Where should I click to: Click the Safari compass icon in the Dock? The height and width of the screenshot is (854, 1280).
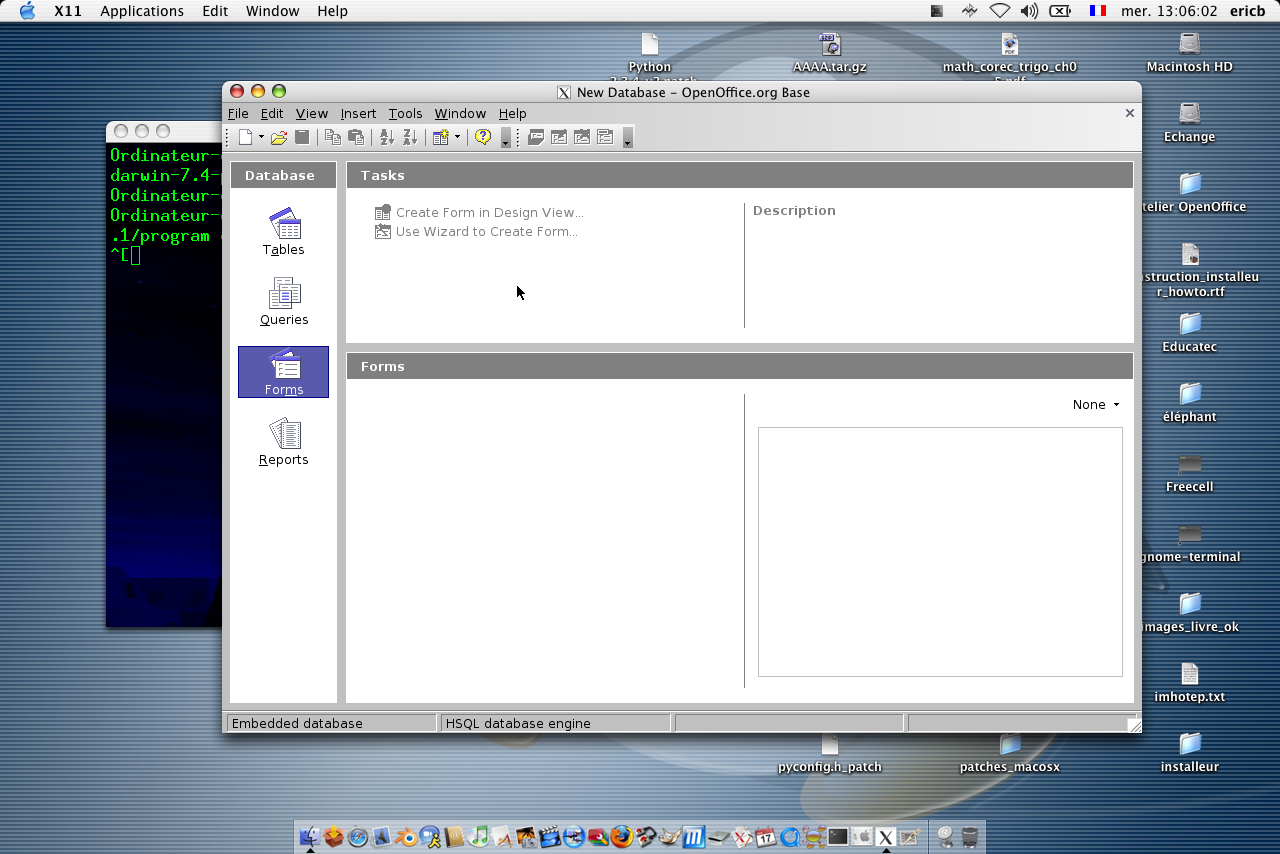(358, 836)
